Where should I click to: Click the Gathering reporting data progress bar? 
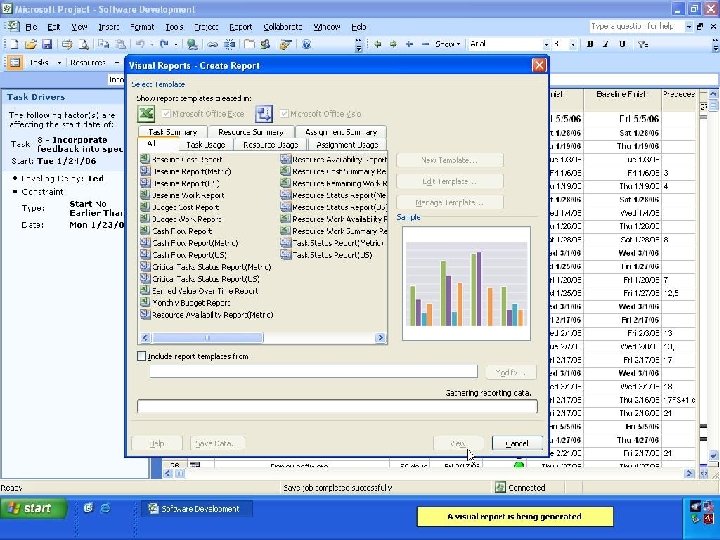pos(338,406)
